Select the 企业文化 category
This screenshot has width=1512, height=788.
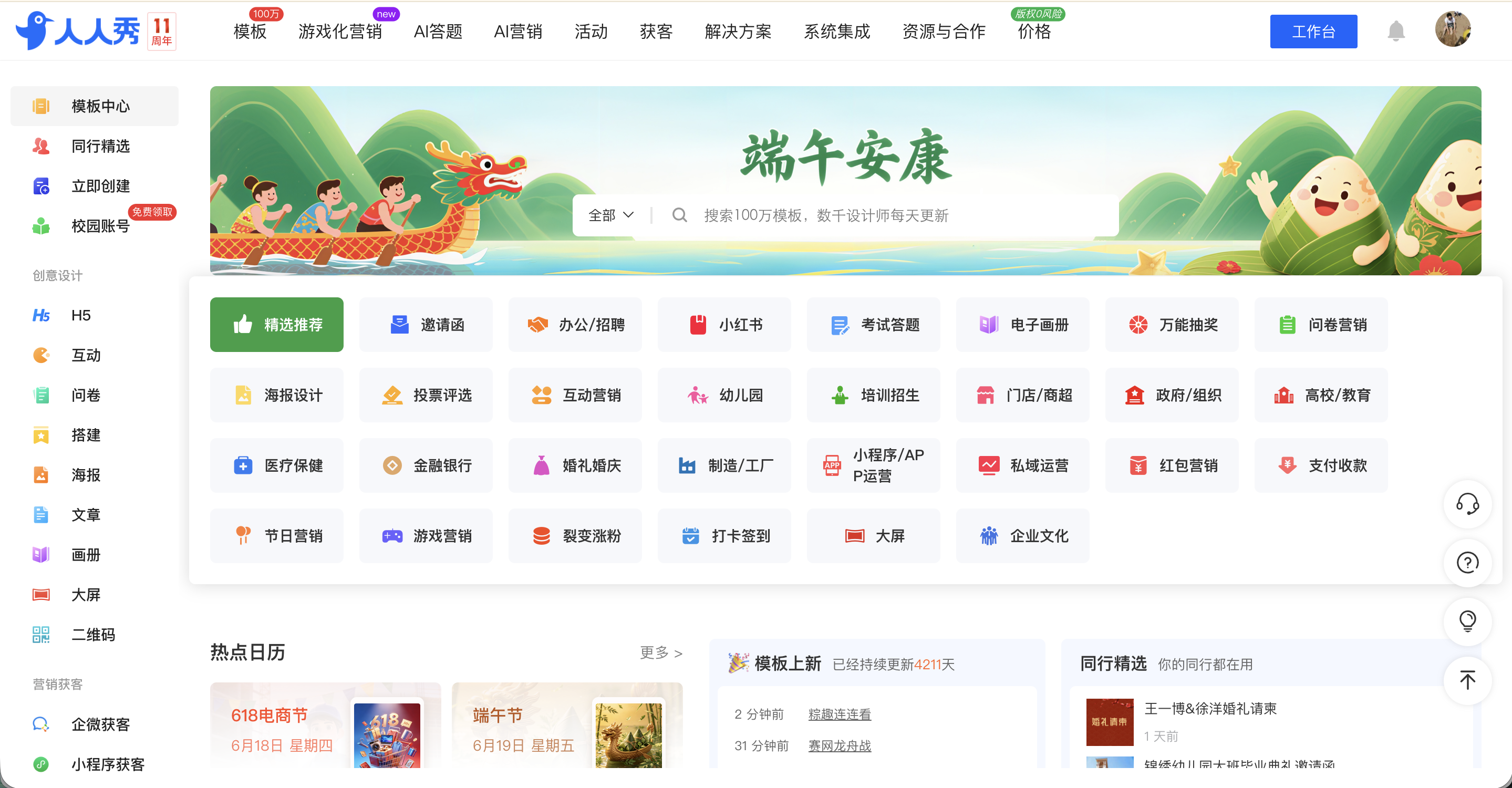tap(1022, 536)
